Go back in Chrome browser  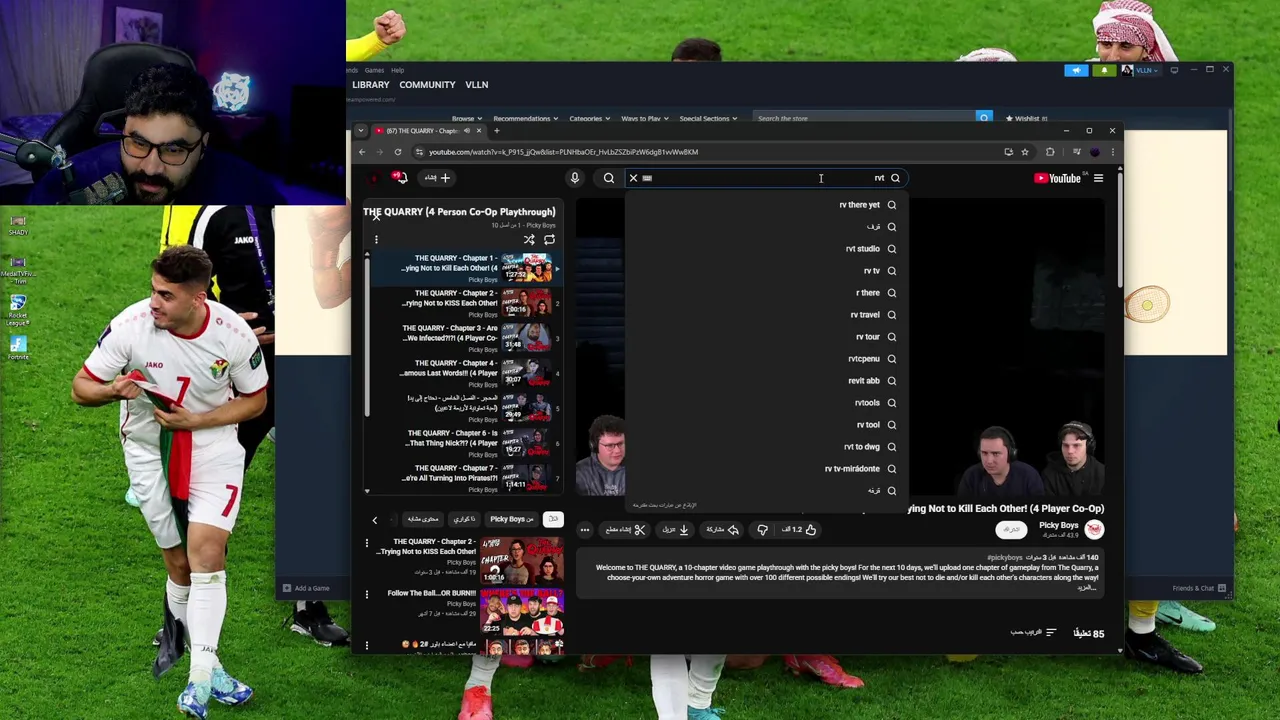point(362,152)
